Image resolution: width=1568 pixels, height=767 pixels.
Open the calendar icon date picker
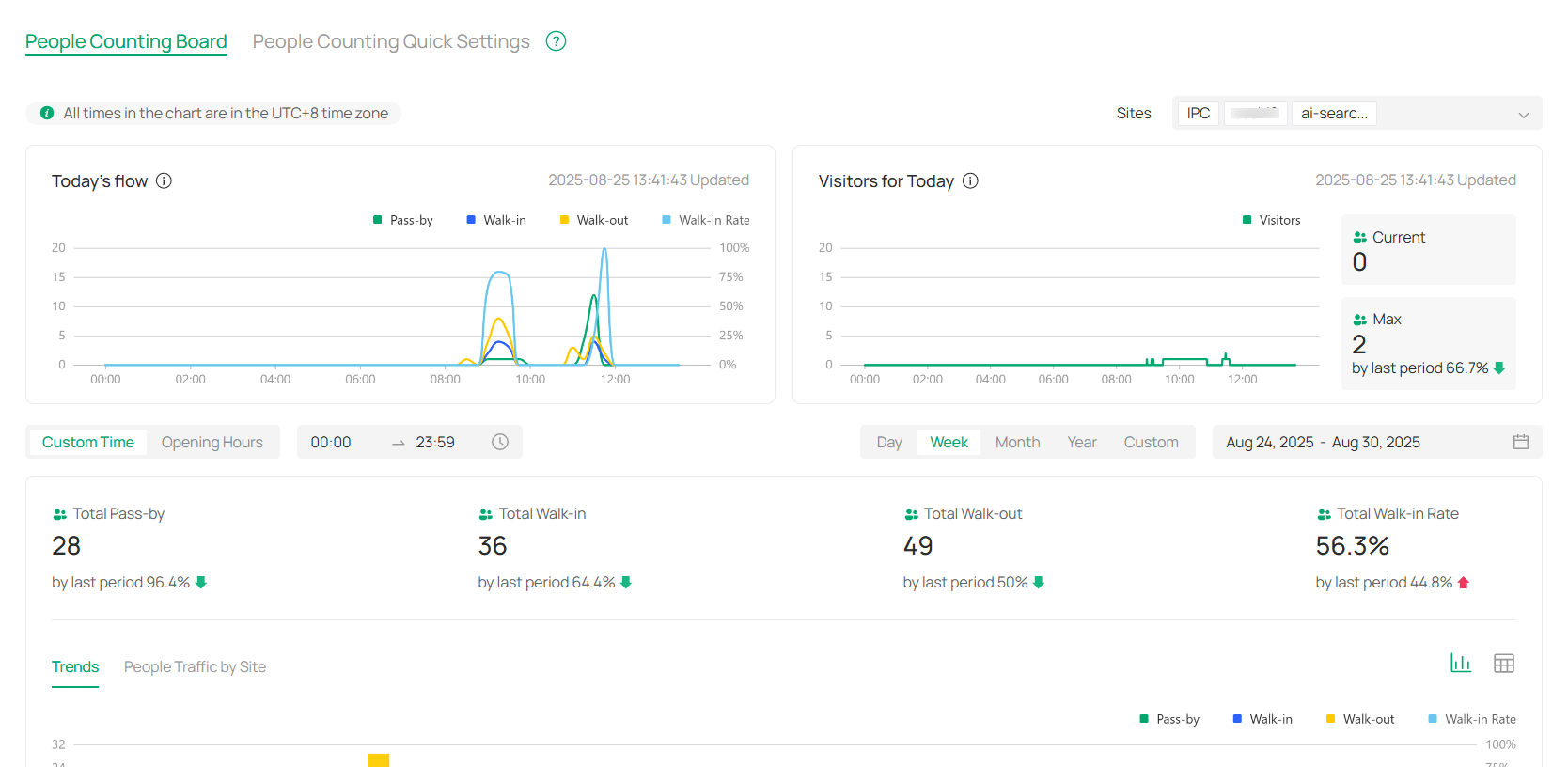tap(1520, 442)
